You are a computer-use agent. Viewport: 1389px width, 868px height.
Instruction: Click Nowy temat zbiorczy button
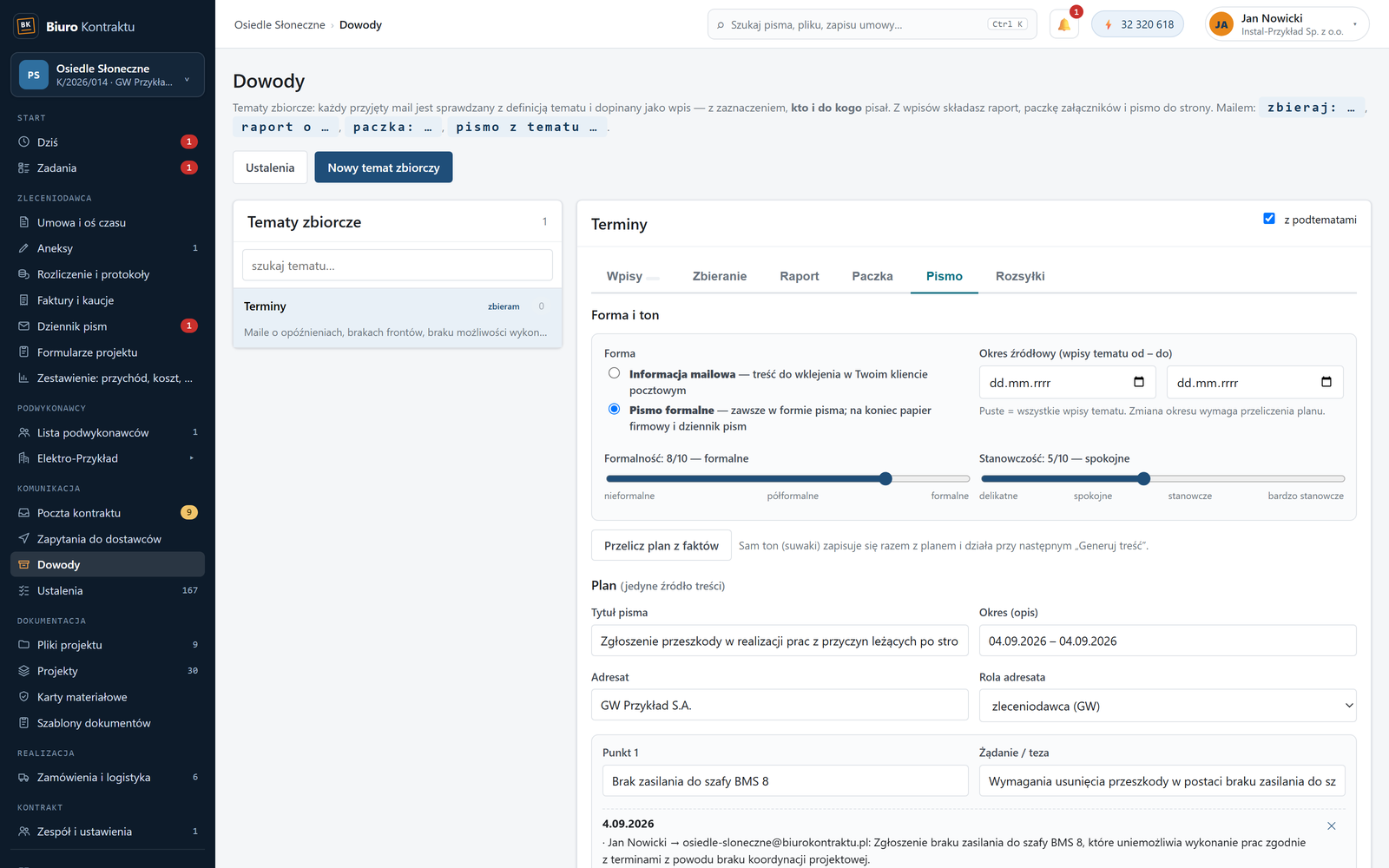coord(384,168)
